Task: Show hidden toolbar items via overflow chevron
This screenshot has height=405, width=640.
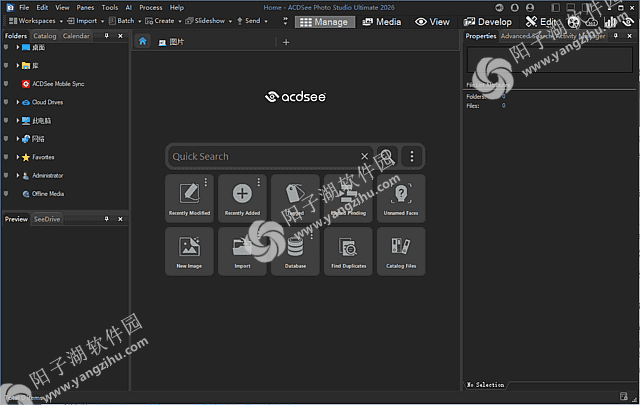Action: pyautogui.click(x=285, y=21)
